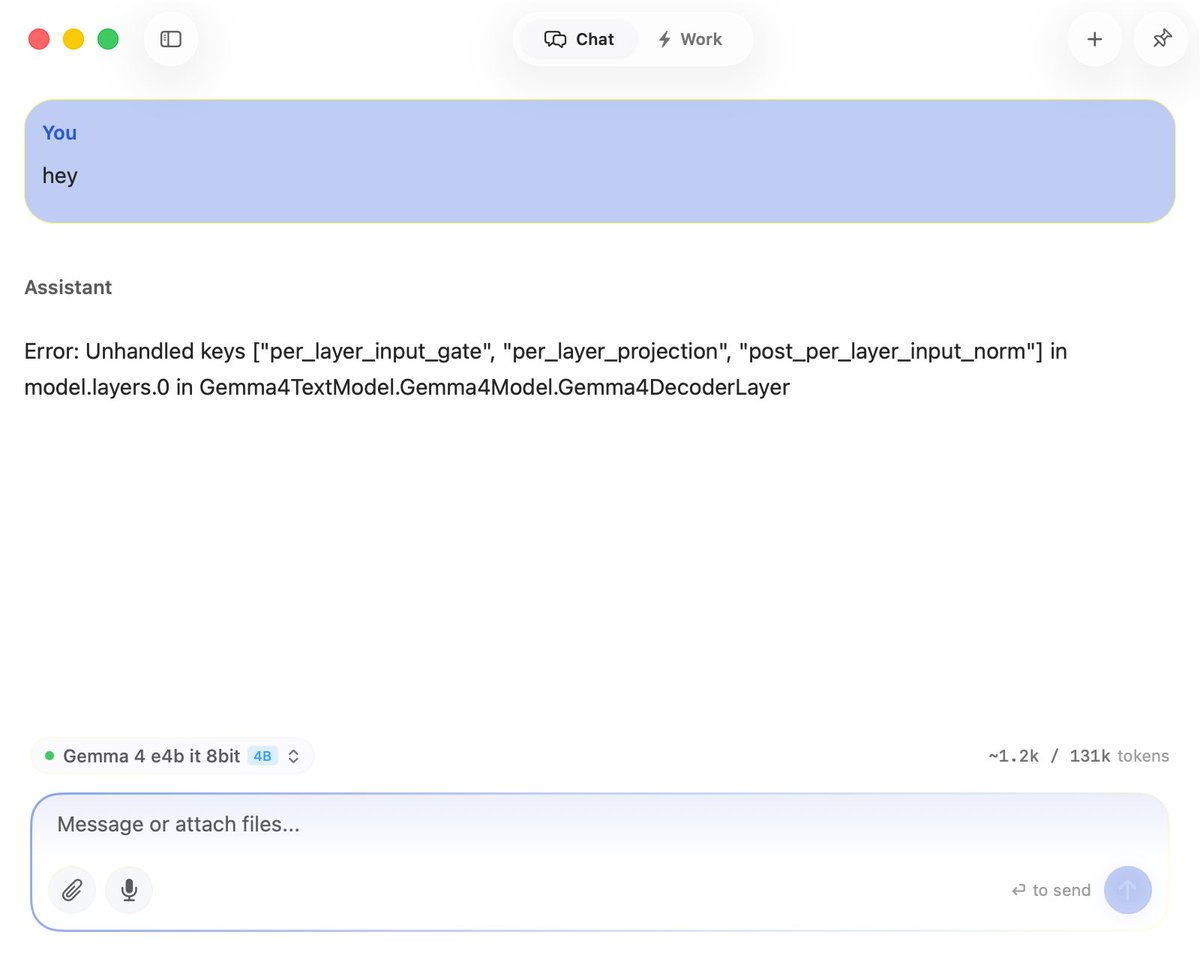The image size is (1200, 962).
Task: Switch to the Work tab
Action: pos(689,39)
